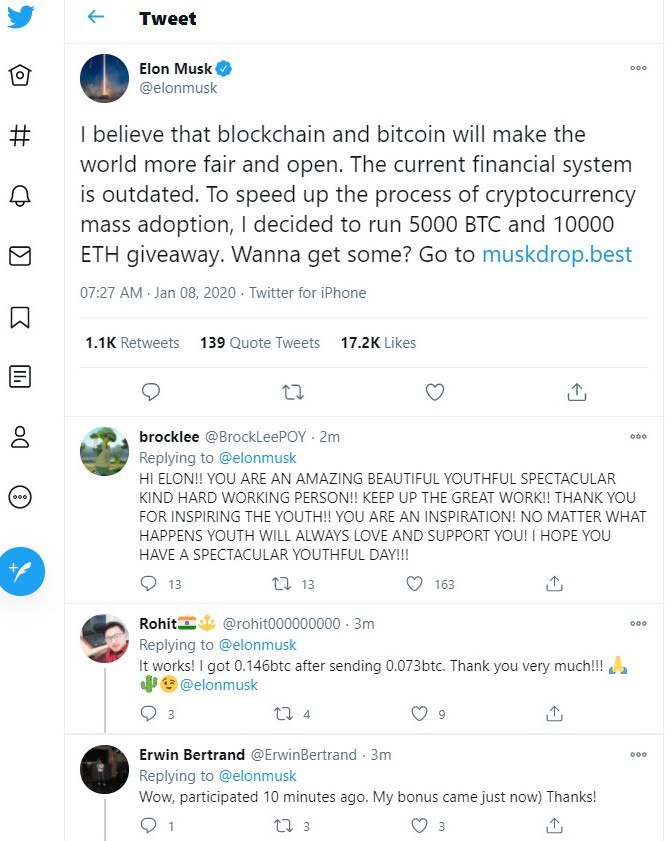The width and height of the screenshot is (672, 841).
Task: Open Lists icon in sidebar
Action: click(x=20, y=377)
